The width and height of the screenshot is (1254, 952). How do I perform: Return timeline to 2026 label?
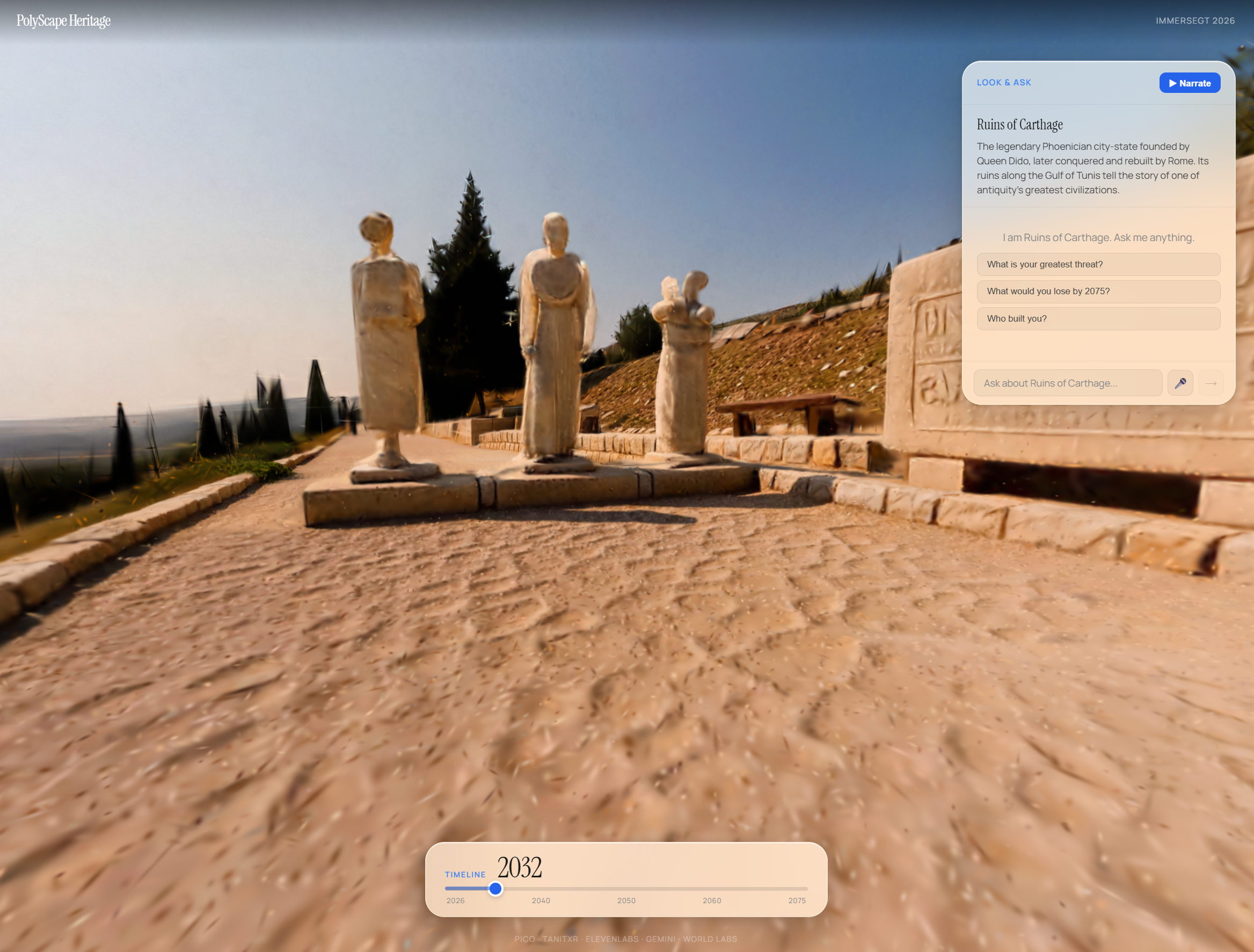pyautogui.click(x=455, y=900)
